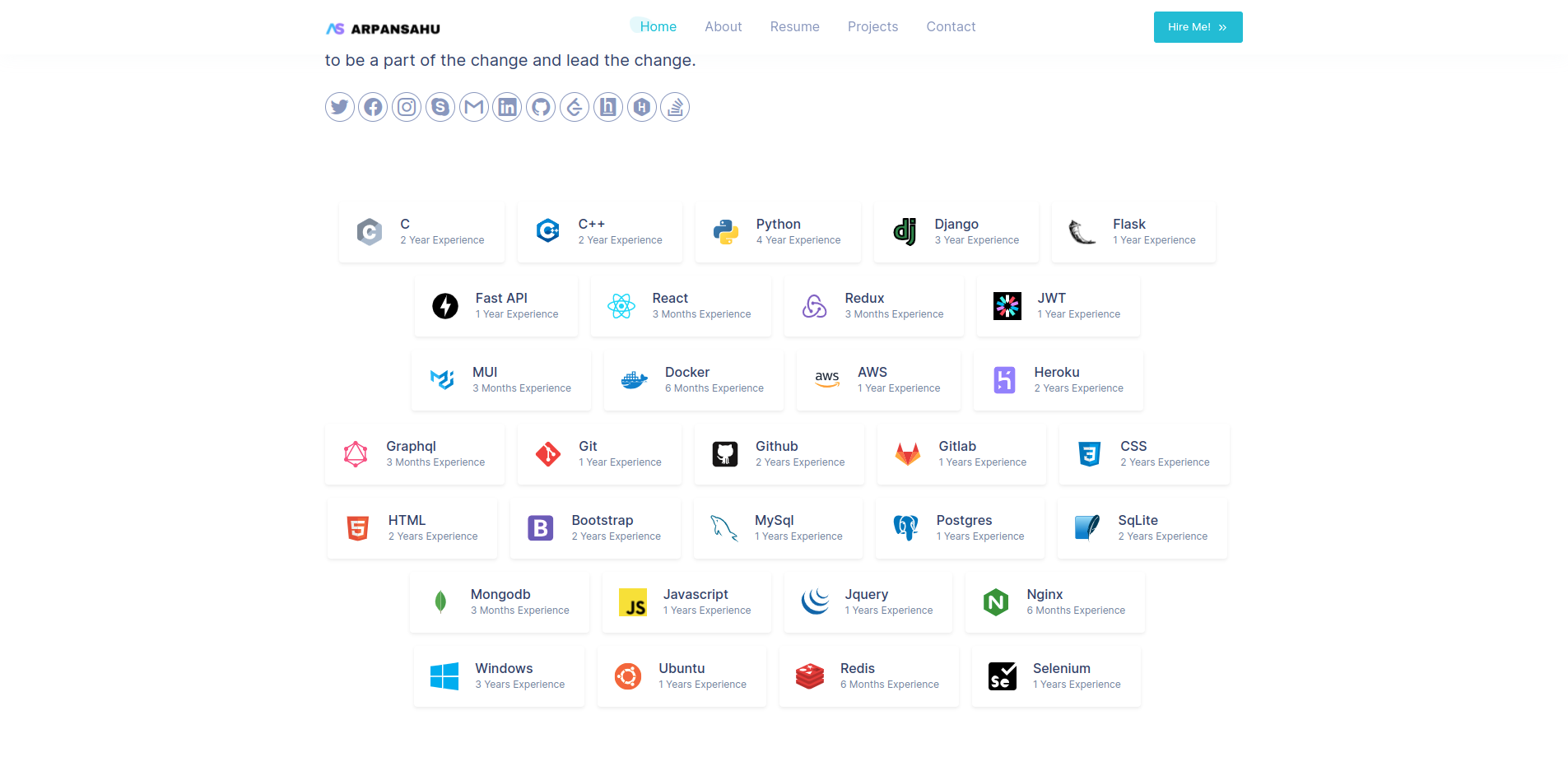Open the Facebook social profile icon
The image size is (1568, 780).
(373, 107)
